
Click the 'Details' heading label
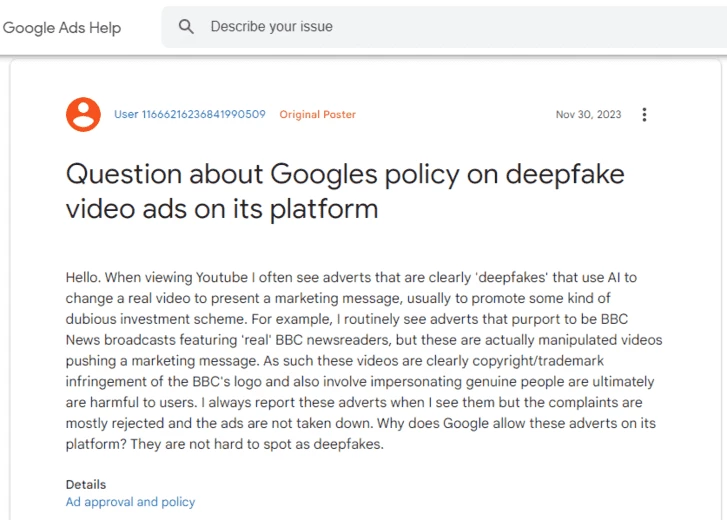(x=86, y=484)
